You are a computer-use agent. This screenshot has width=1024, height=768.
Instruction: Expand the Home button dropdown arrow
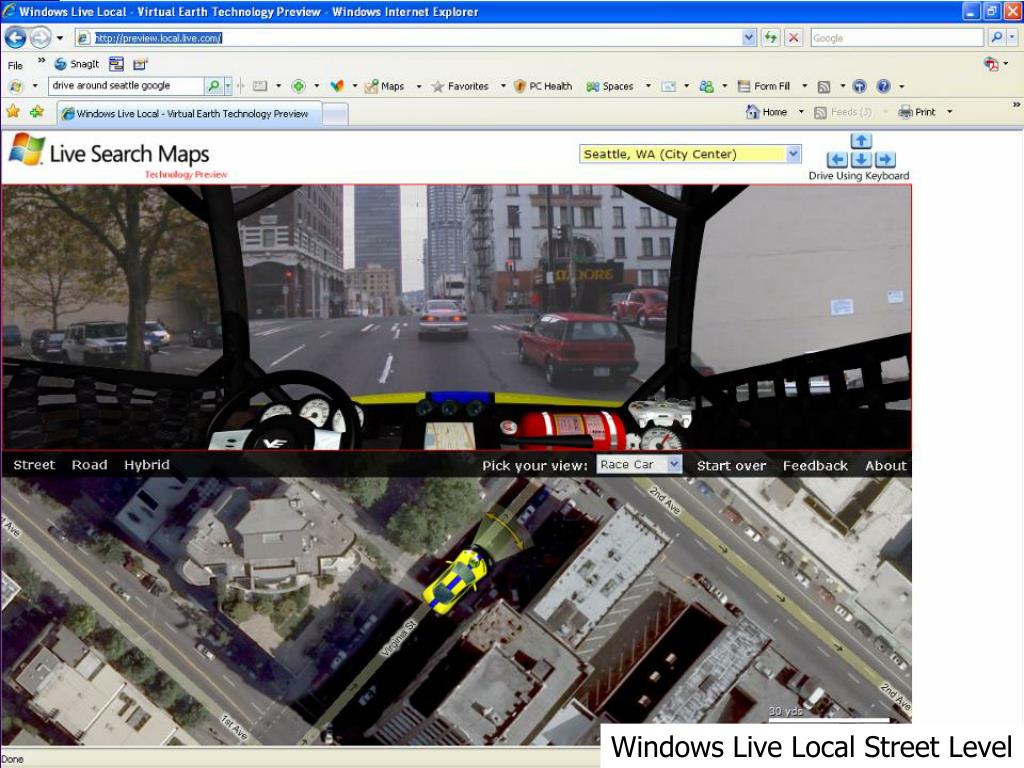[x=801, y=112]
